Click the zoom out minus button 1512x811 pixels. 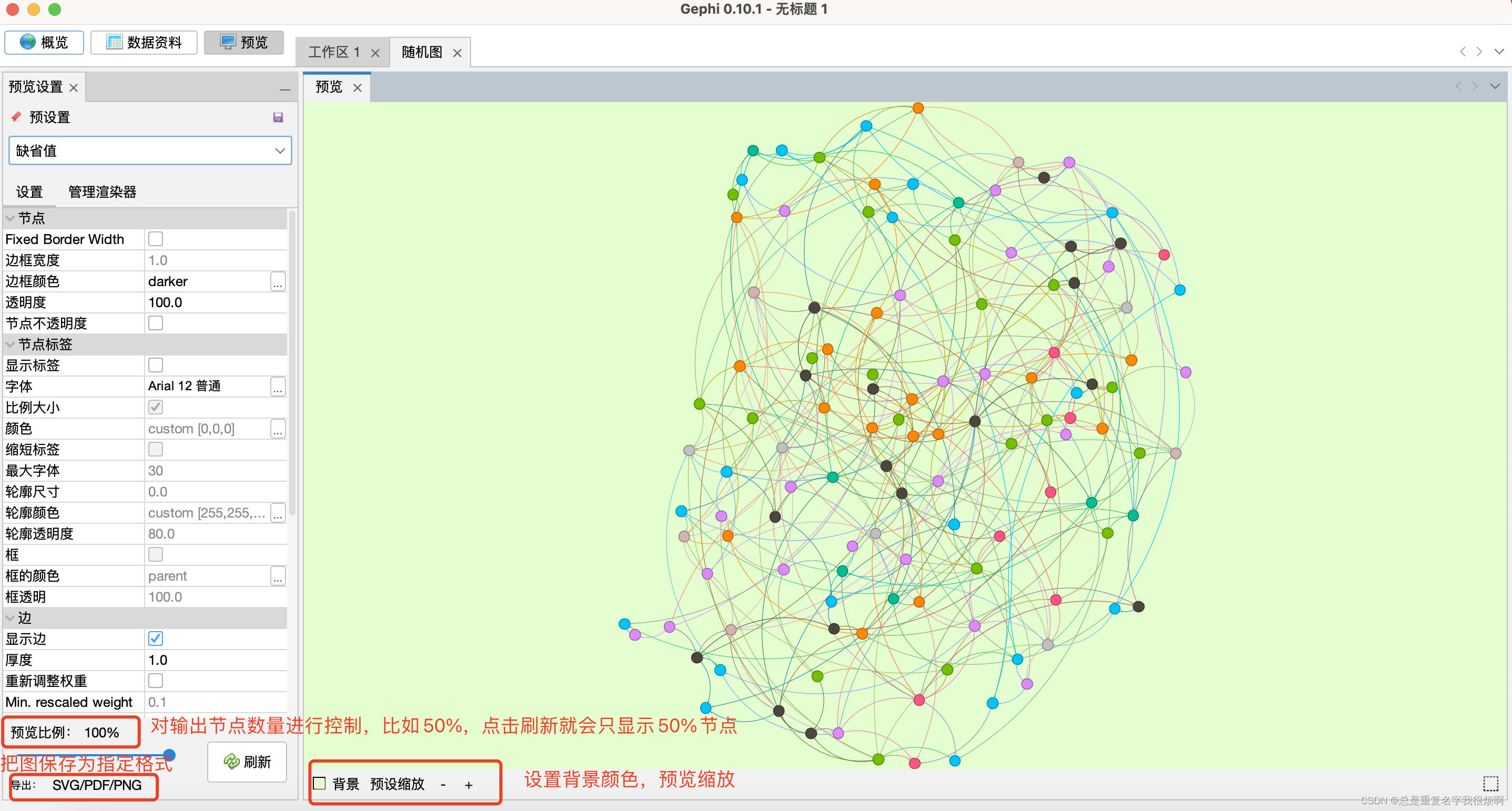point(443,785)
